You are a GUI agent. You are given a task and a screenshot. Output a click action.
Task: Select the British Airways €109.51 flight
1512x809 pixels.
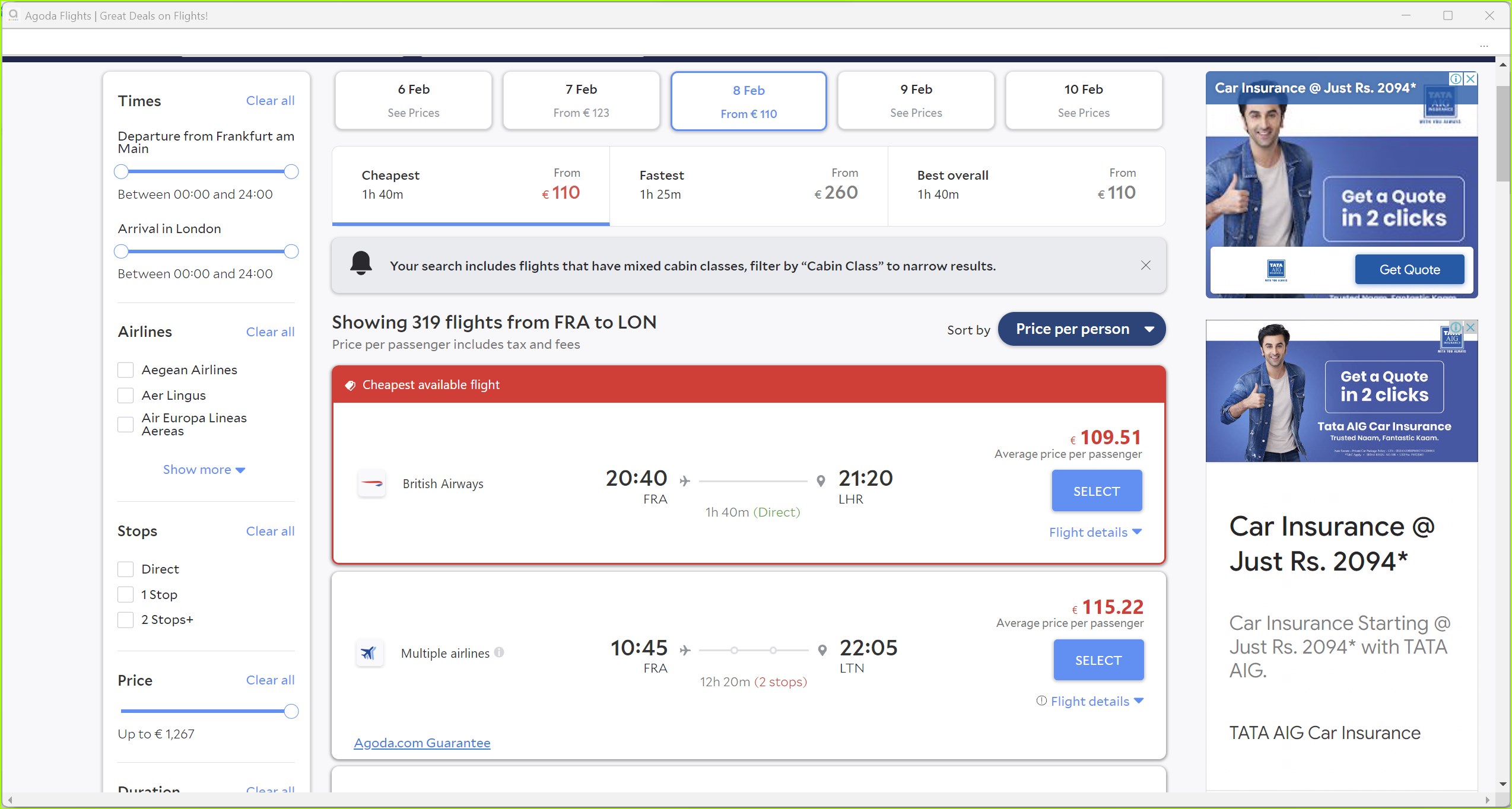1096,491
